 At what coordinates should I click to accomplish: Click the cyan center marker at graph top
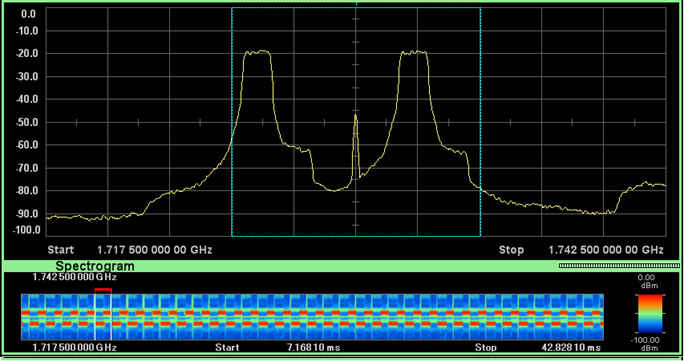point(356,4)
